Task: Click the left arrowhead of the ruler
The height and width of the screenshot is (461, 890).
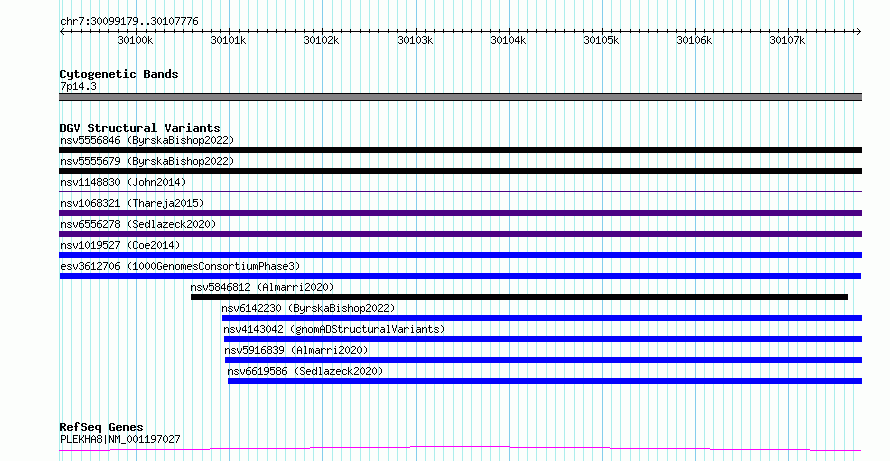Action: pos(62,31)
